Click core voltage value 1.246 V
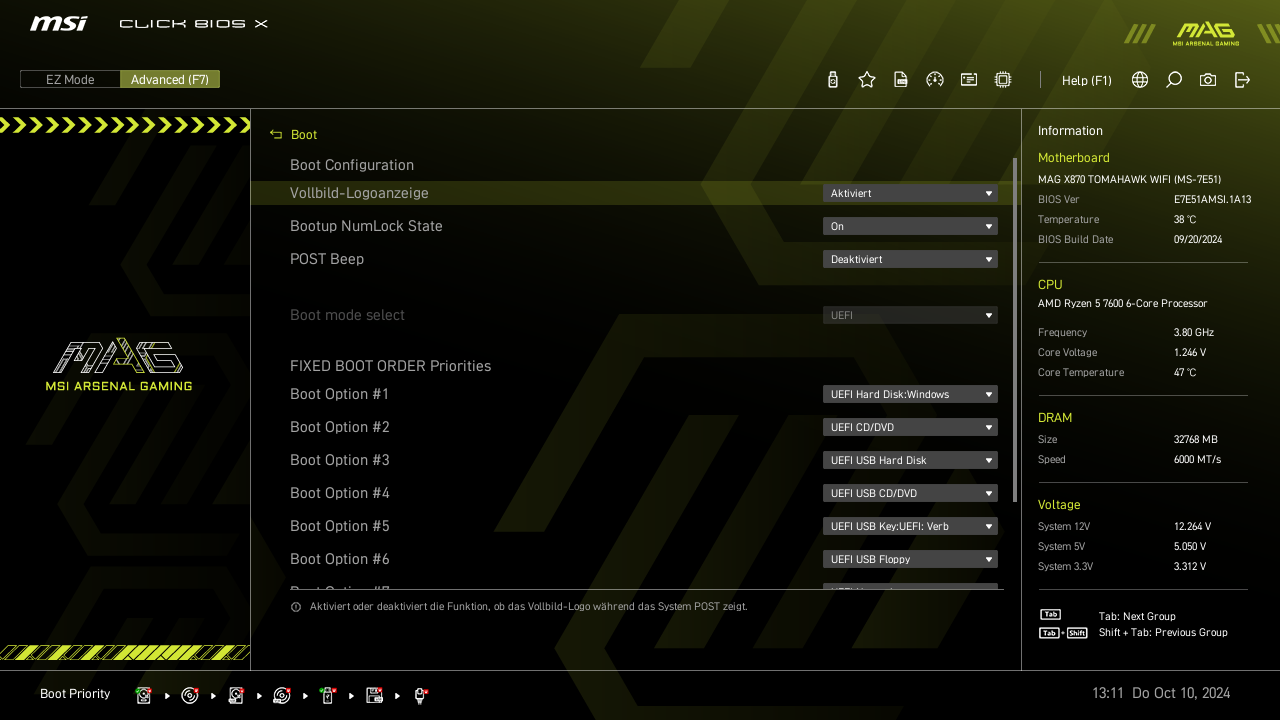This screenshot has height=720, width=1280. pos(1190,352)
